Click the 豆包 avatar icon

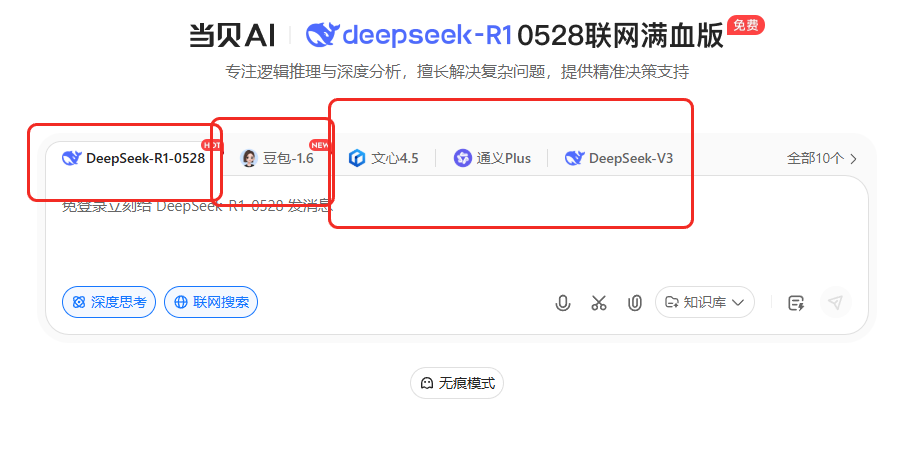click(249, 158)
